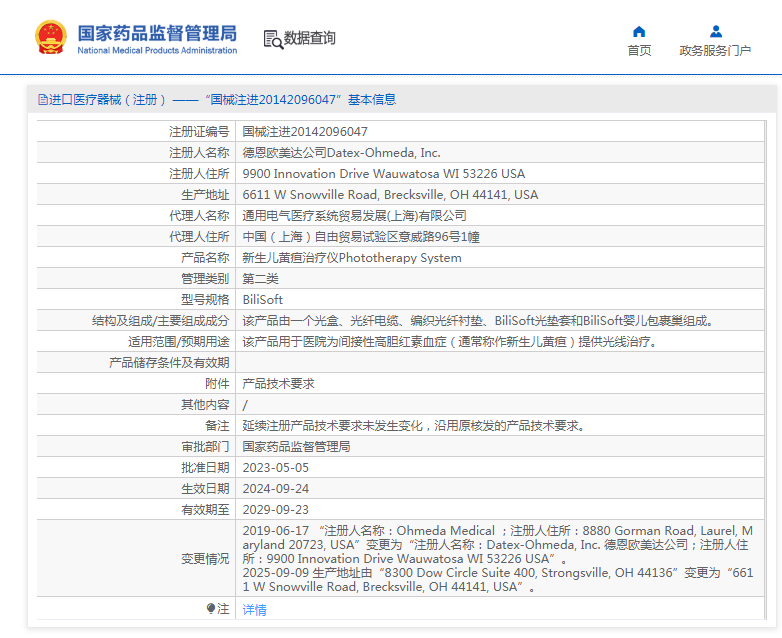Screen dimensions: 782x638
Task: Select the 结构及组成 description text
Action: (x=478, y=320)
